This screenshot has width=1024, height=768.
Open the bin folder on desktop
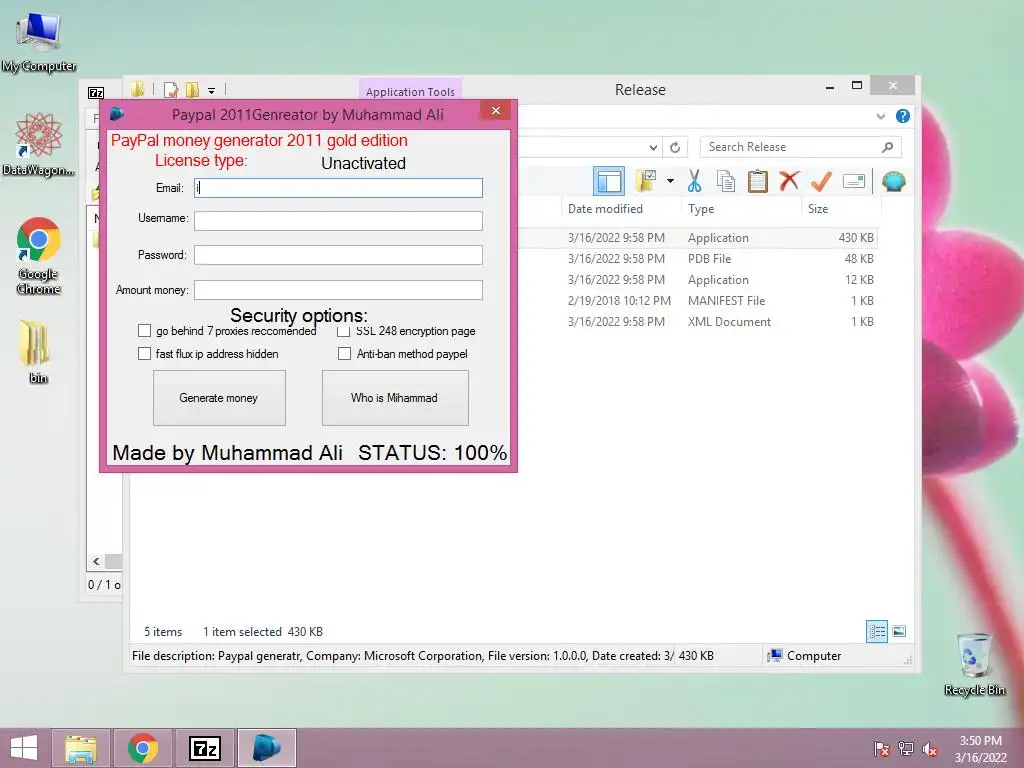pos(37,351)
